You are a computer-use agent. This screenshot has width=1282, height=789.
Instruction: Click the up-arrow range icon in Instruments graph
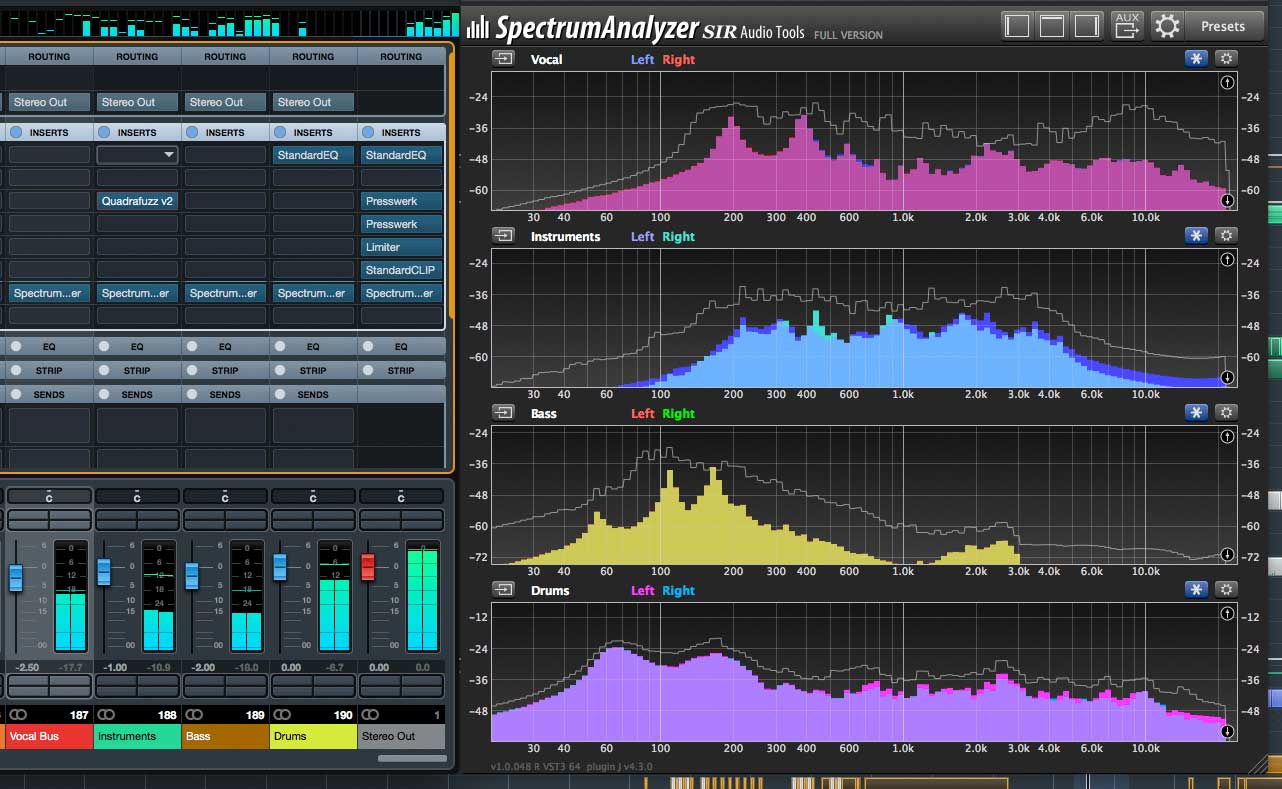(1227, 259)
